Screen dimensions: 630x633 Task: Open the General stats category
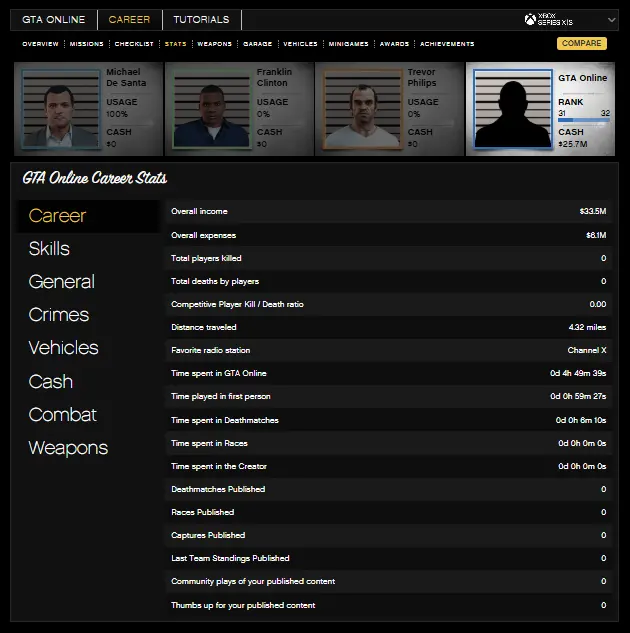tap(62, 282)
